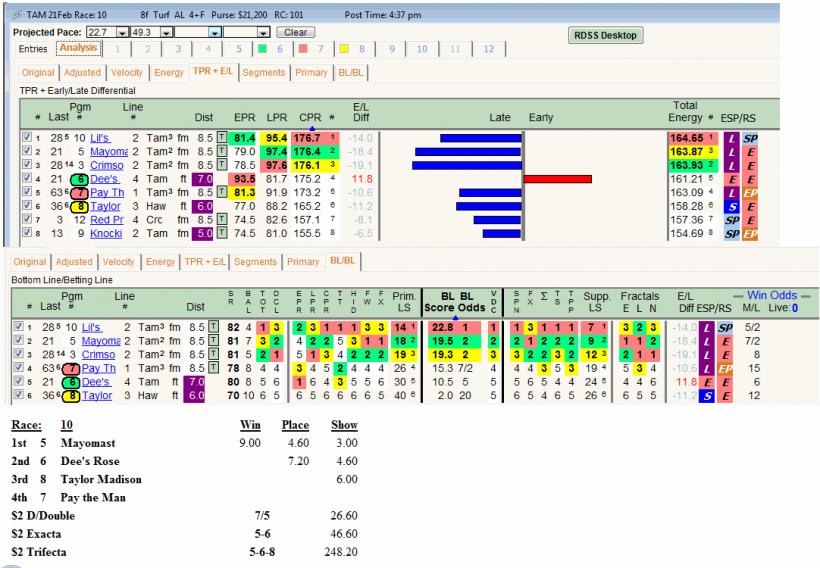Click the RDSS Desktop button
820x568 pixels.
click(605, 36)
